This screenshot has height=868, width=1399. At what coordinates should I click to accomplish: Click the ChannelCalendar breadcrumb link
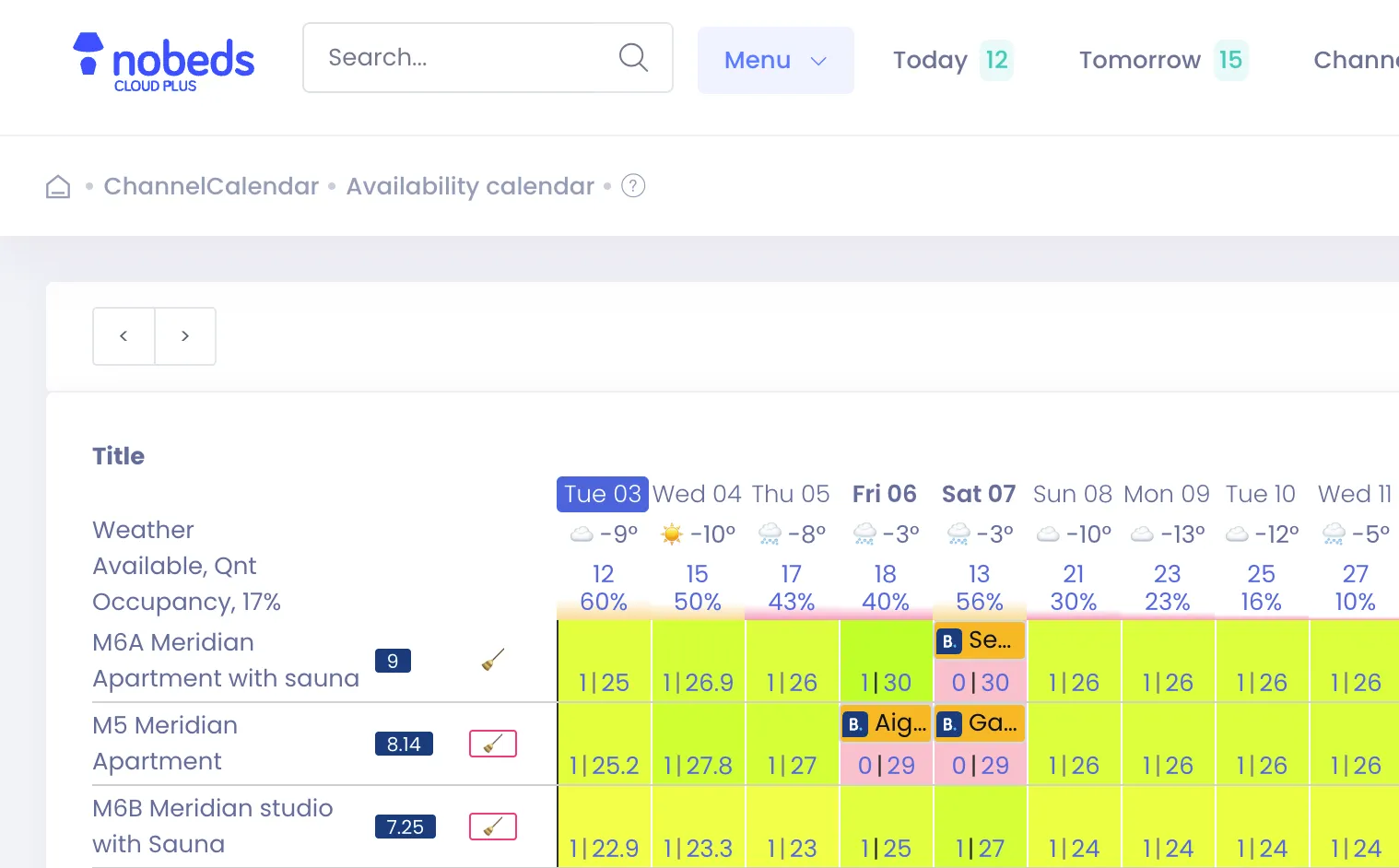tap(211, 186)
